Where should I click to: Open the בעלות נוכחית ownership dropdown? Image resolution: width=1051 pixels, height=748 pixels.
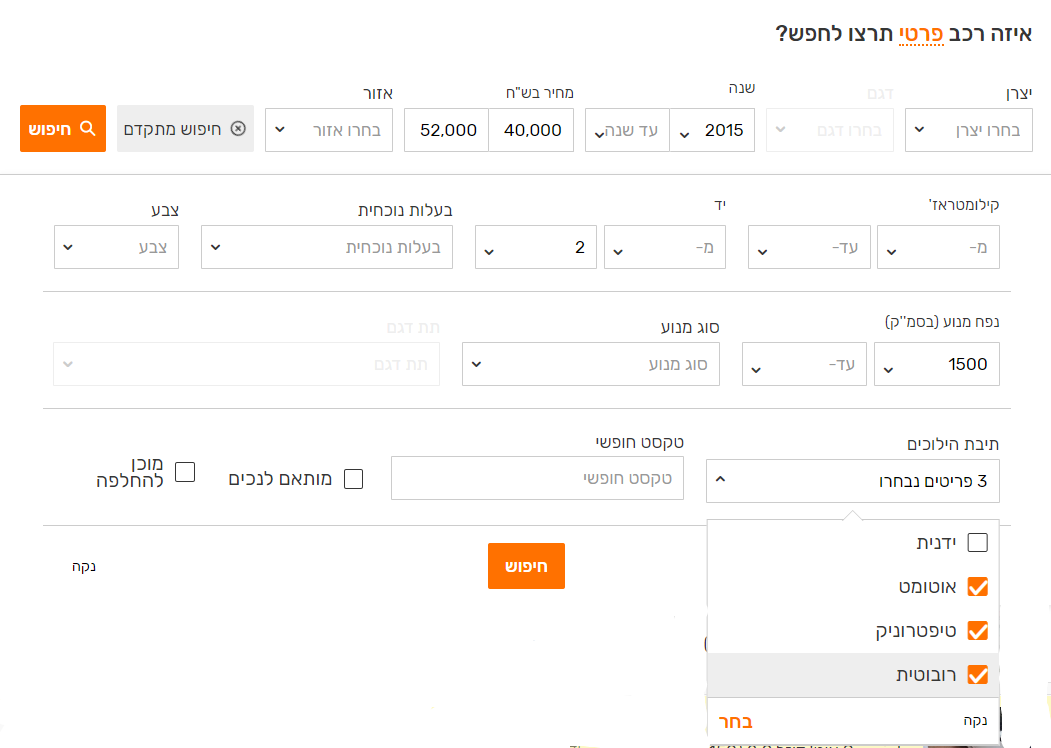pyautogui.click(x=326, y=247)
